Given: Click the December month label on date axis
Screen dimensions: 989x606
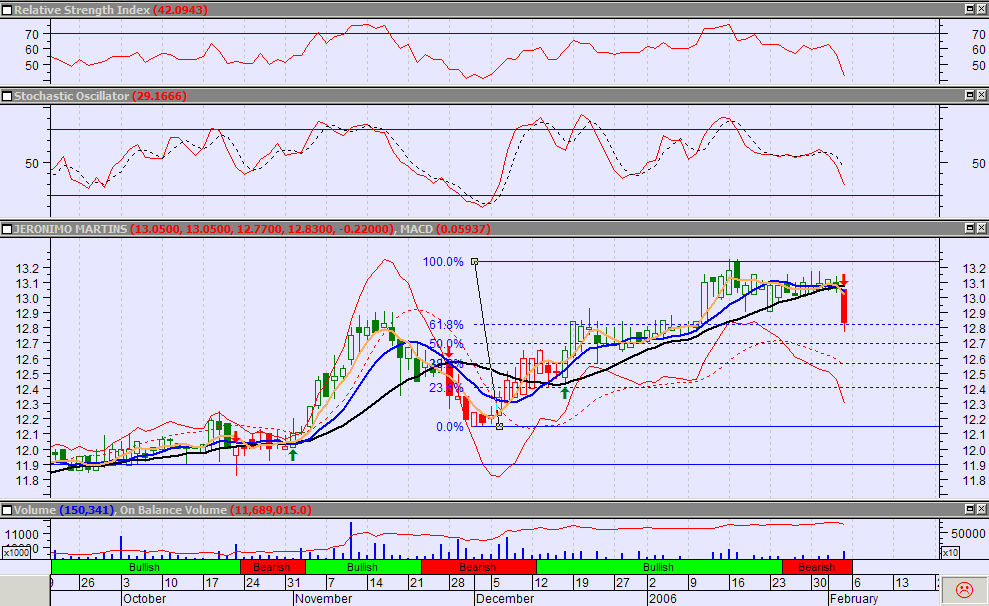Looking at the screenshot, I should (505, 598).
